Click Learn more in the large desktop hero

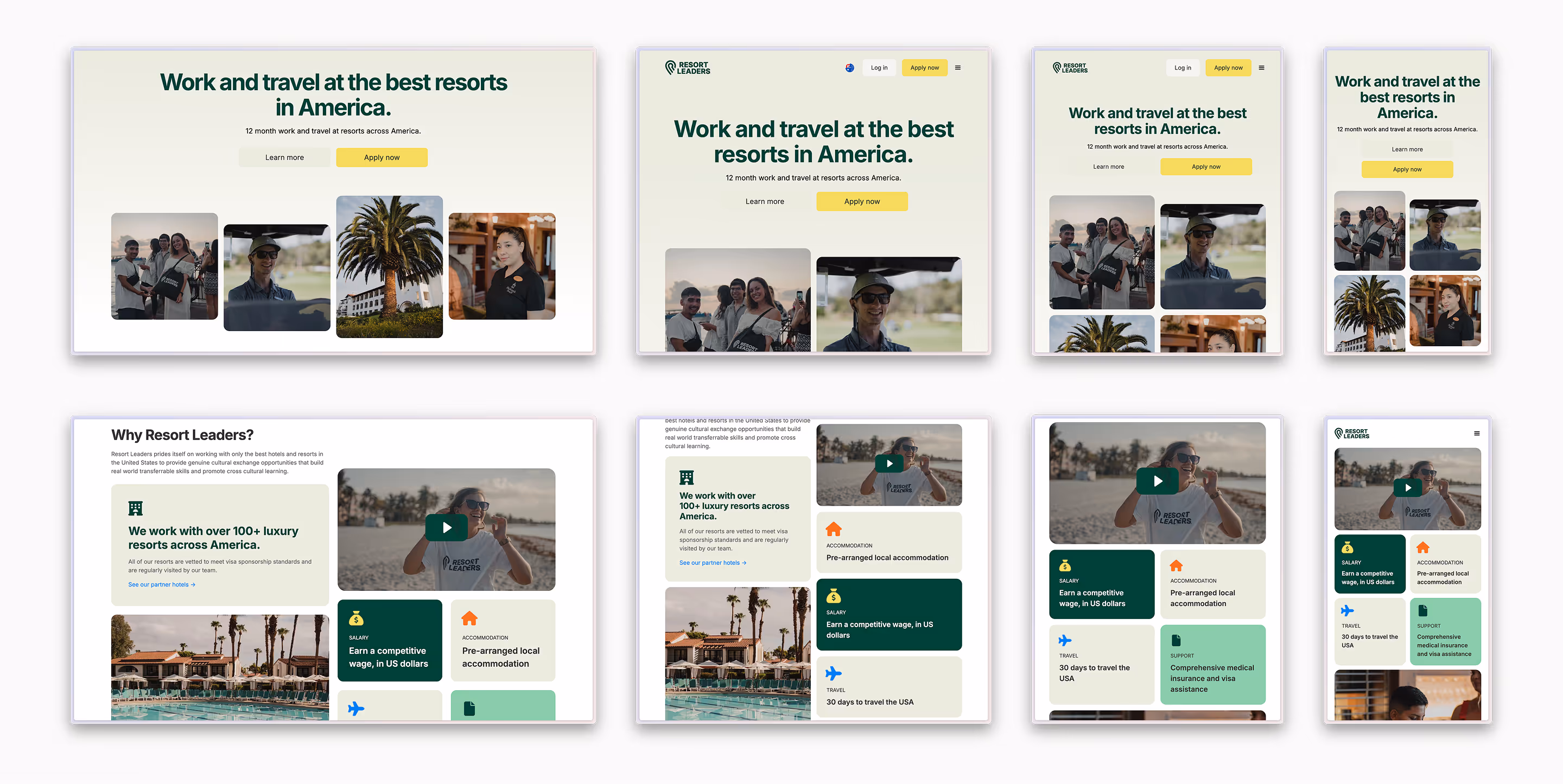[x=284, y=157]
